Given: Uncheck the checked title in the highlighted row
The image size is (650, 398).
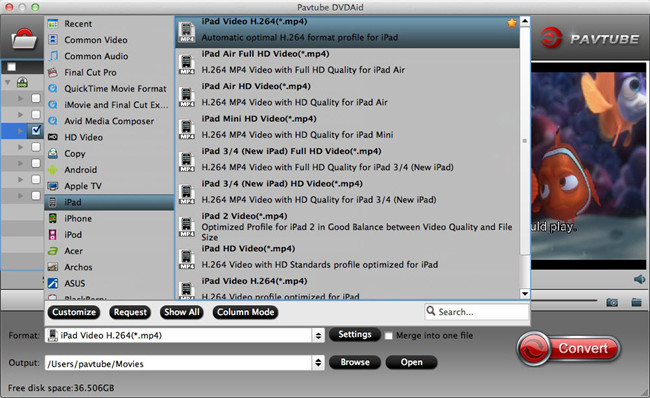Looking at the screenshot, I should click(36, 131).
